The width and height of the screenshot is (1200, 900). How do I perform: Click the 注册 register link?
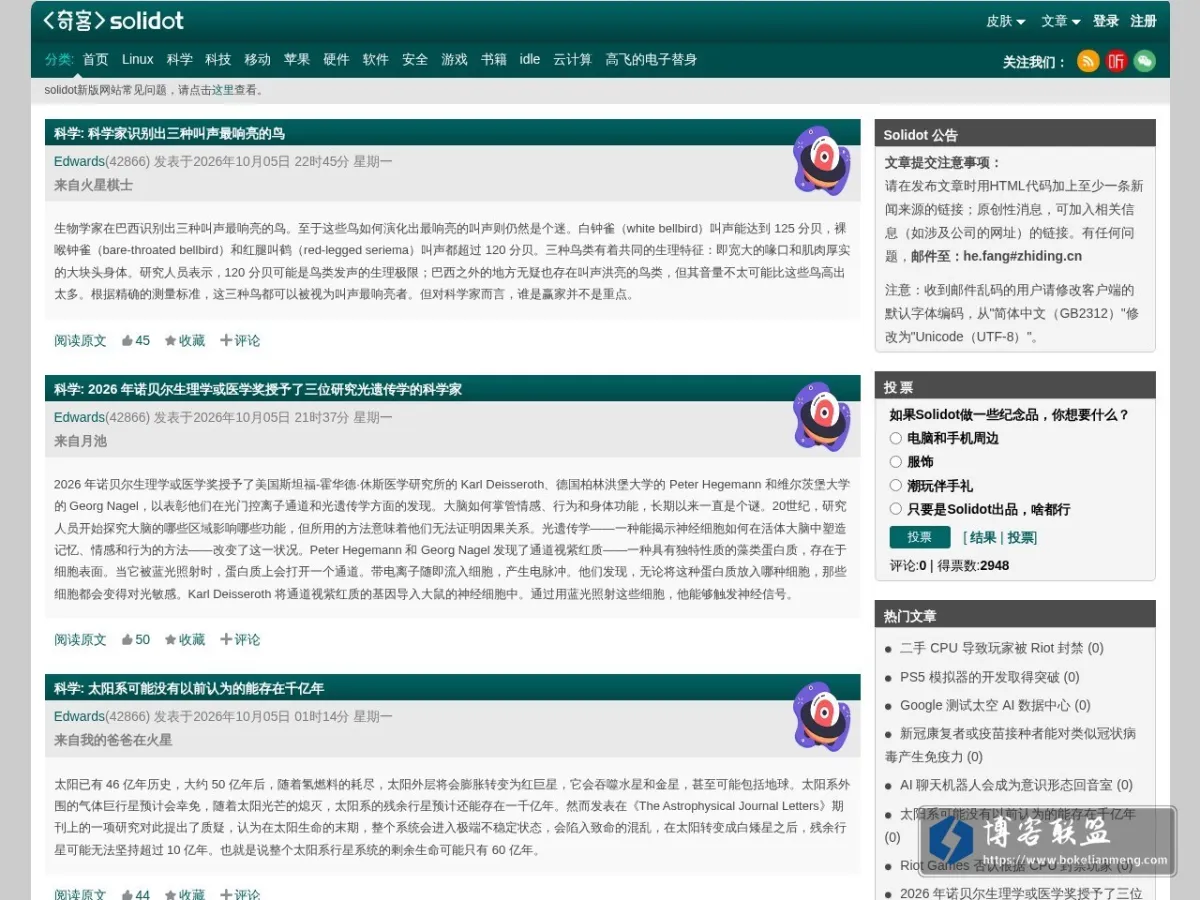[x=1144, y=21]
